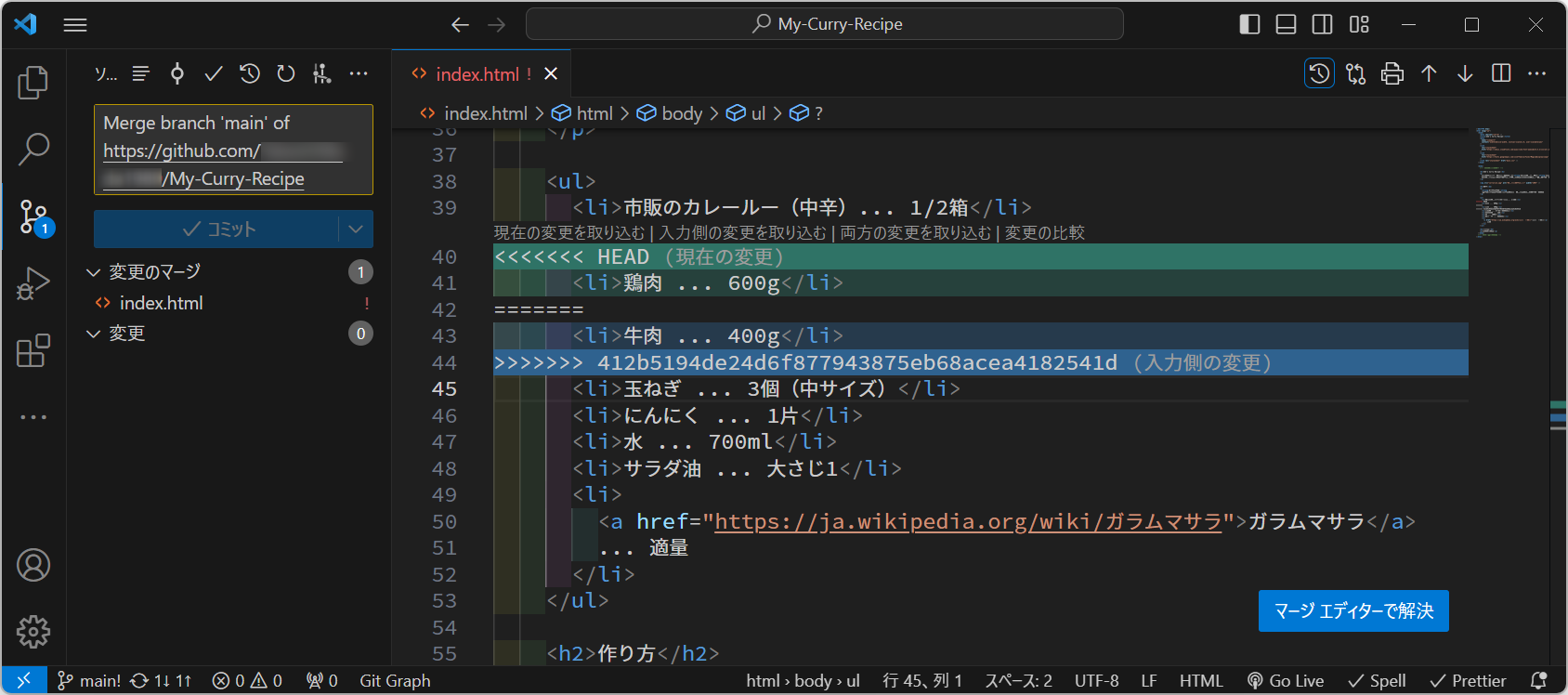Collapse the 変更のマージ section
Image resolution: width=1568 pixels, height=695 pixels.
[93, 272]
